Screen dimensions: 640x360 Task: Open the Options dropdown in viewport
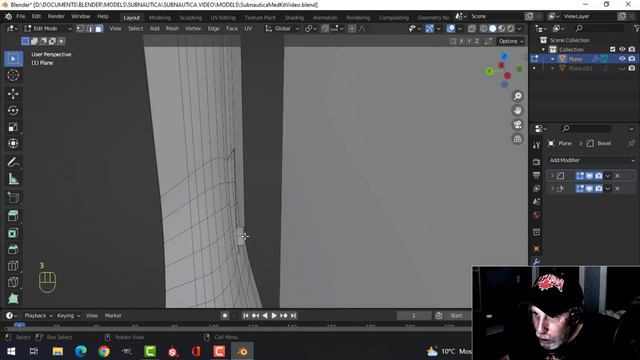point(511,41)
